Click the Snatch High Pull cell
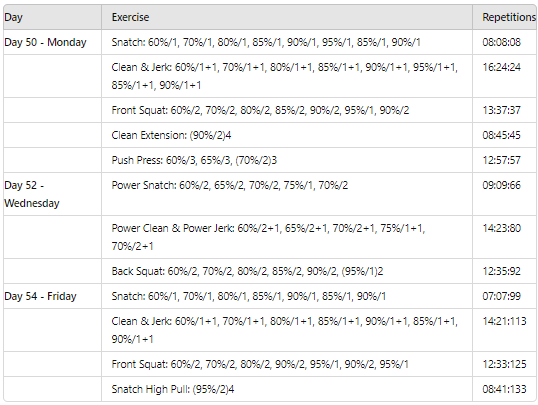 pos(287,389)
